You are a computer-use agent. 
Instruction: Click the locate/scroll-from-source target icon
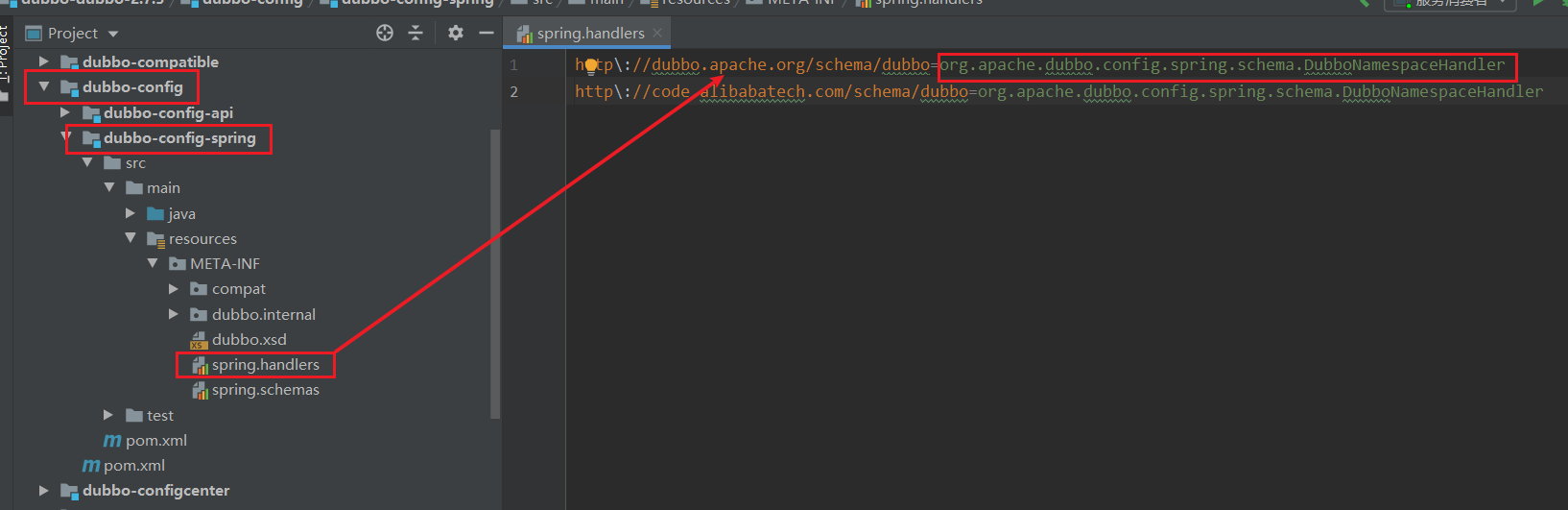tap(385, 33)
